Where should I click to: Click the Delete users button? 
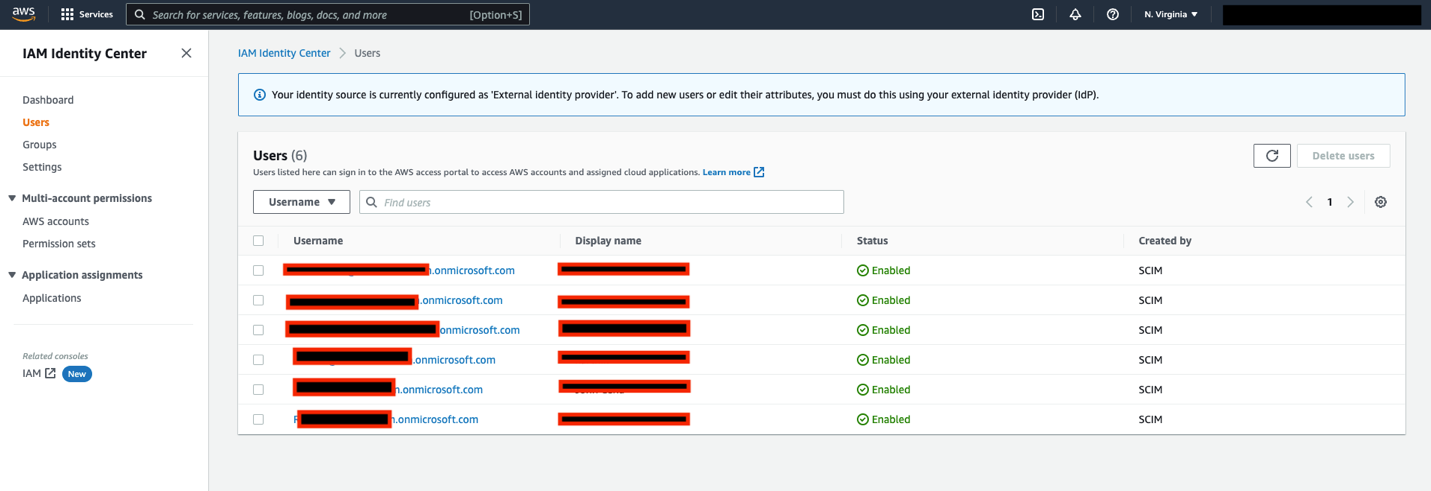point(1343,156)
